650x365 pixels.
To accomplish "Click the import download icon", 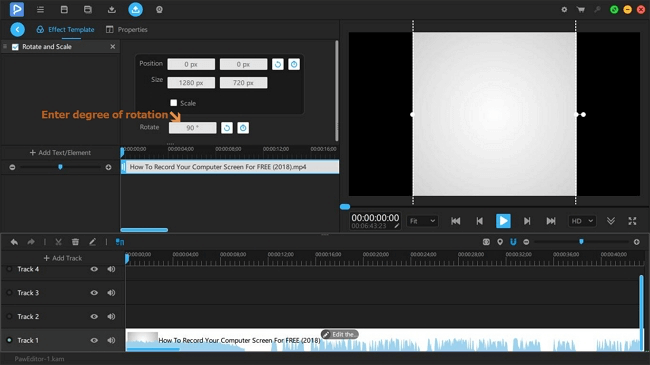I will pyautogui.click(x=112, y=10).
